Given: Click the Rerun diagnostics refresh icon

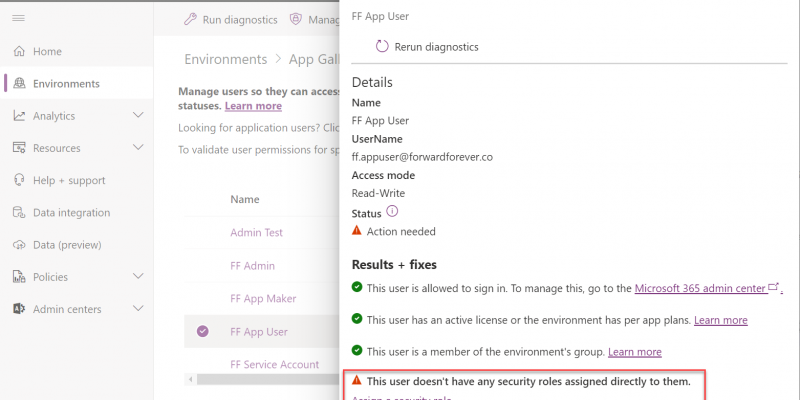Looking at the screenshot, I should [382, 46].
